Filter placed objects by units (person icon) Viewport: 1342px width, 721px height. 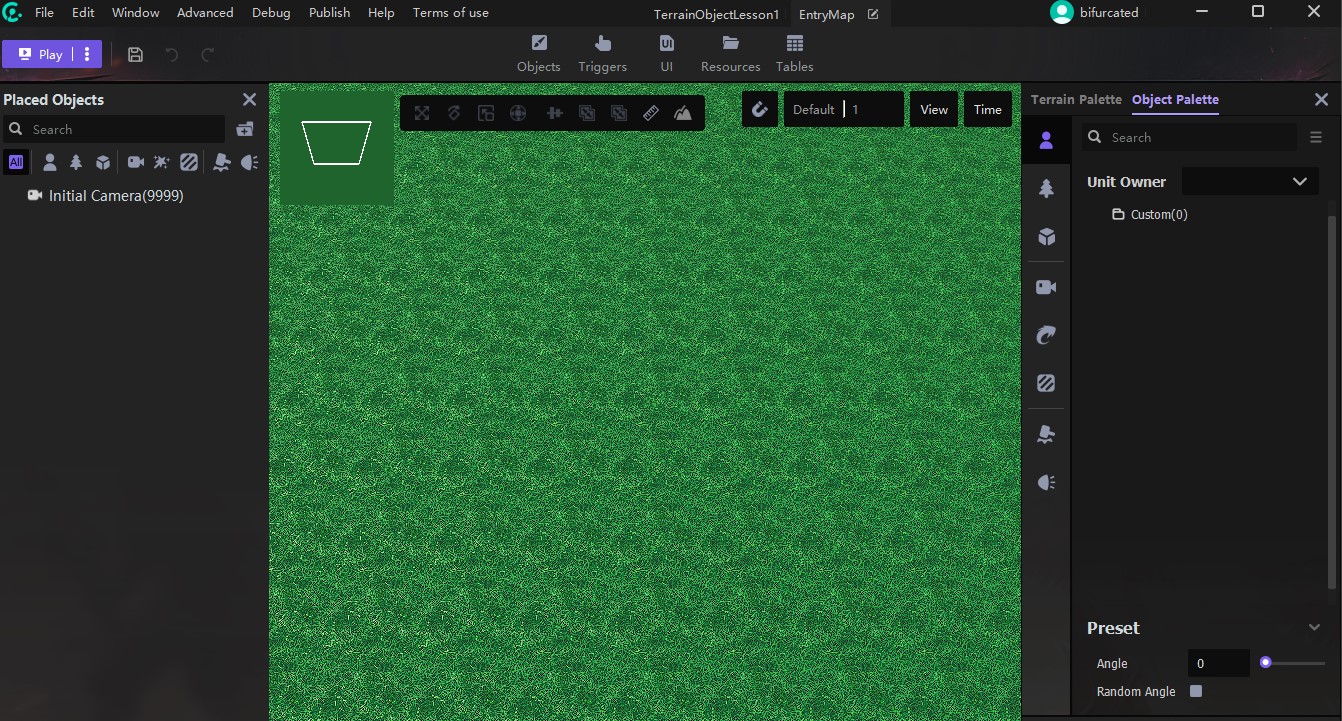pos(49,162)
